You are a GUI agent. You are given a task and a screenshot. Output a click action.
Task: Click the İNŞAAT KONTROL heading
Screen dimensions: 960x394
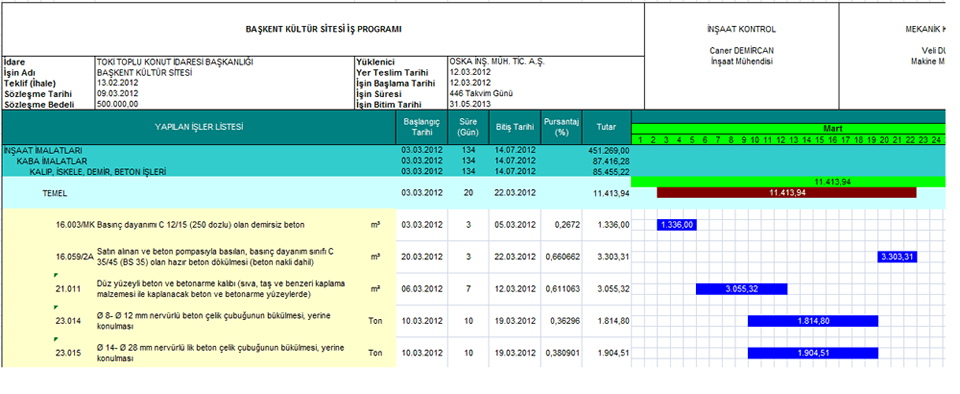point(741,29)
